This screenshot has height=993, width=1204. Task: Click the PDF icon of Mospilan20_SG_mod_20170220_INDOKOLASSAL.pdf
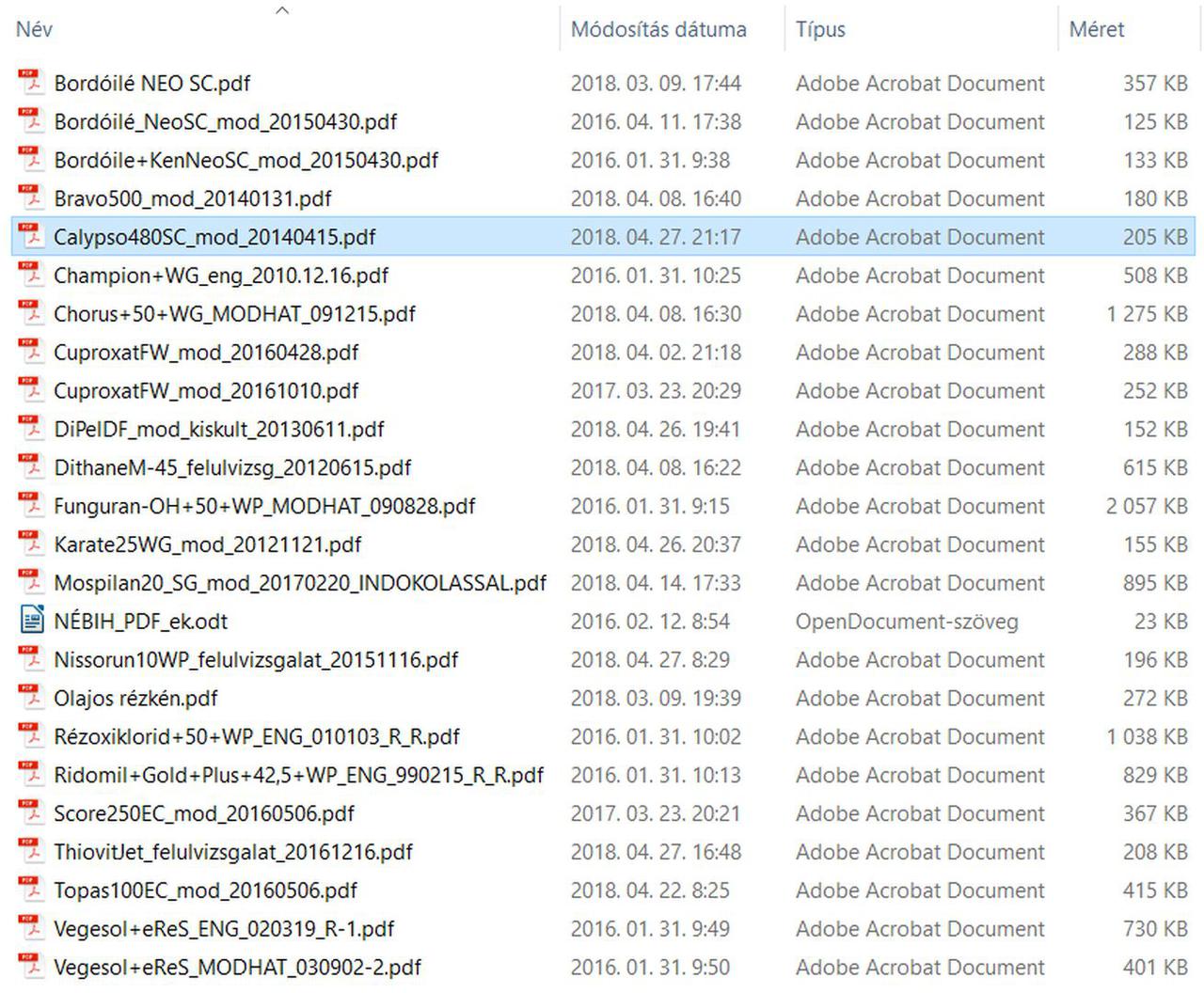tap(32, 583)
